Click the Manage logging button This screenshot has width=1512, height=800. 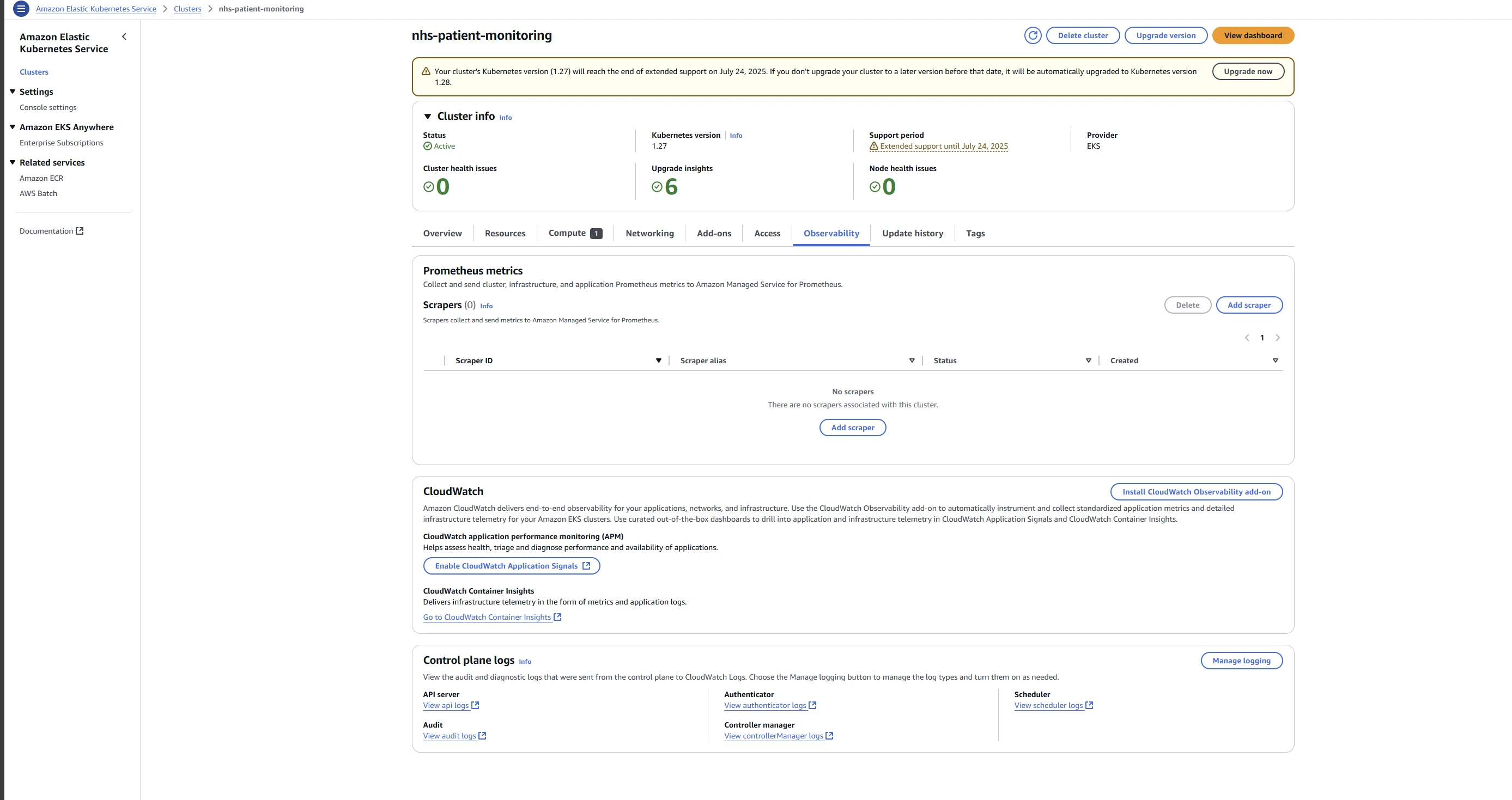coord(1241,661)
